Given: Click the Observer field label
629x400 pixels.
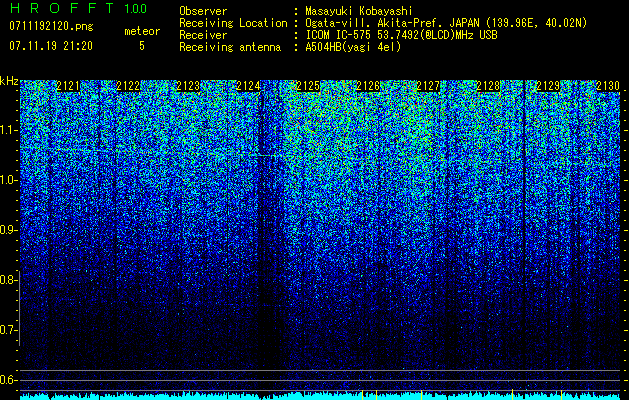Looking at the screenshot, I should [x=203, y=11].
